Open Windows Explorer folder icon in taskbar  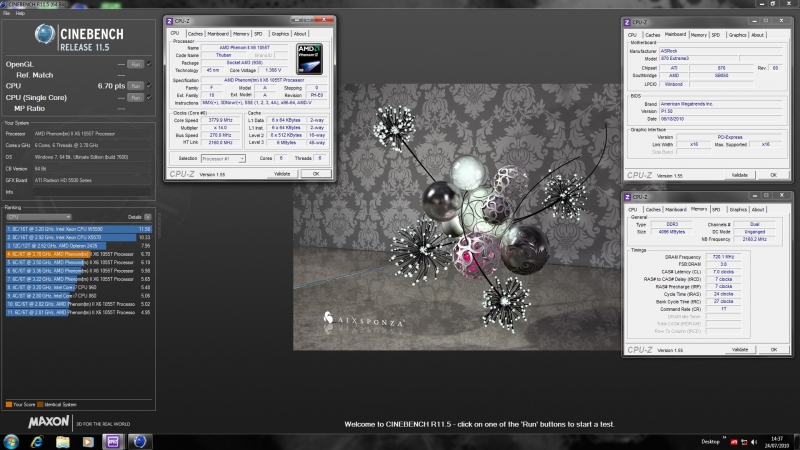click(x=63, y=440)
